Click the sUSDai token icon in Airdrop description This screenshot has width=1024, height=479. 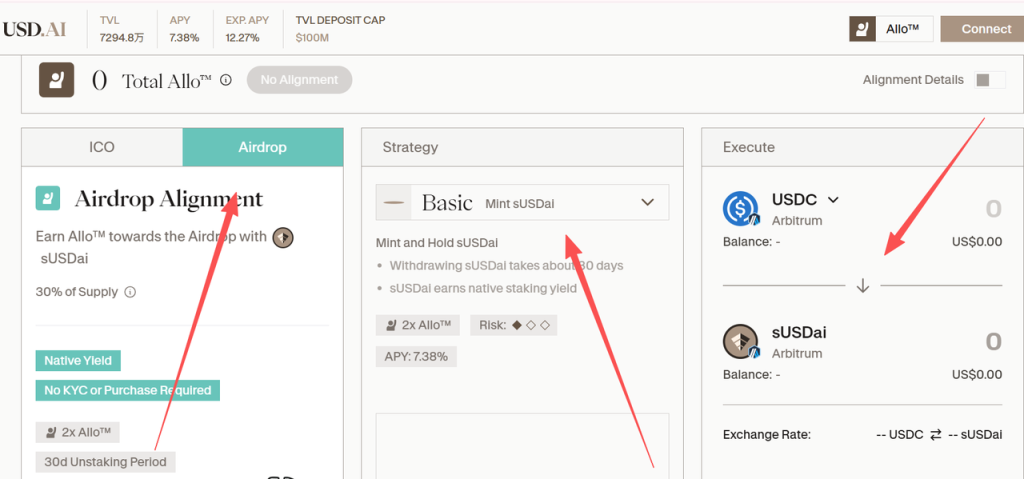pyautogui.click(x=283, y=237)
